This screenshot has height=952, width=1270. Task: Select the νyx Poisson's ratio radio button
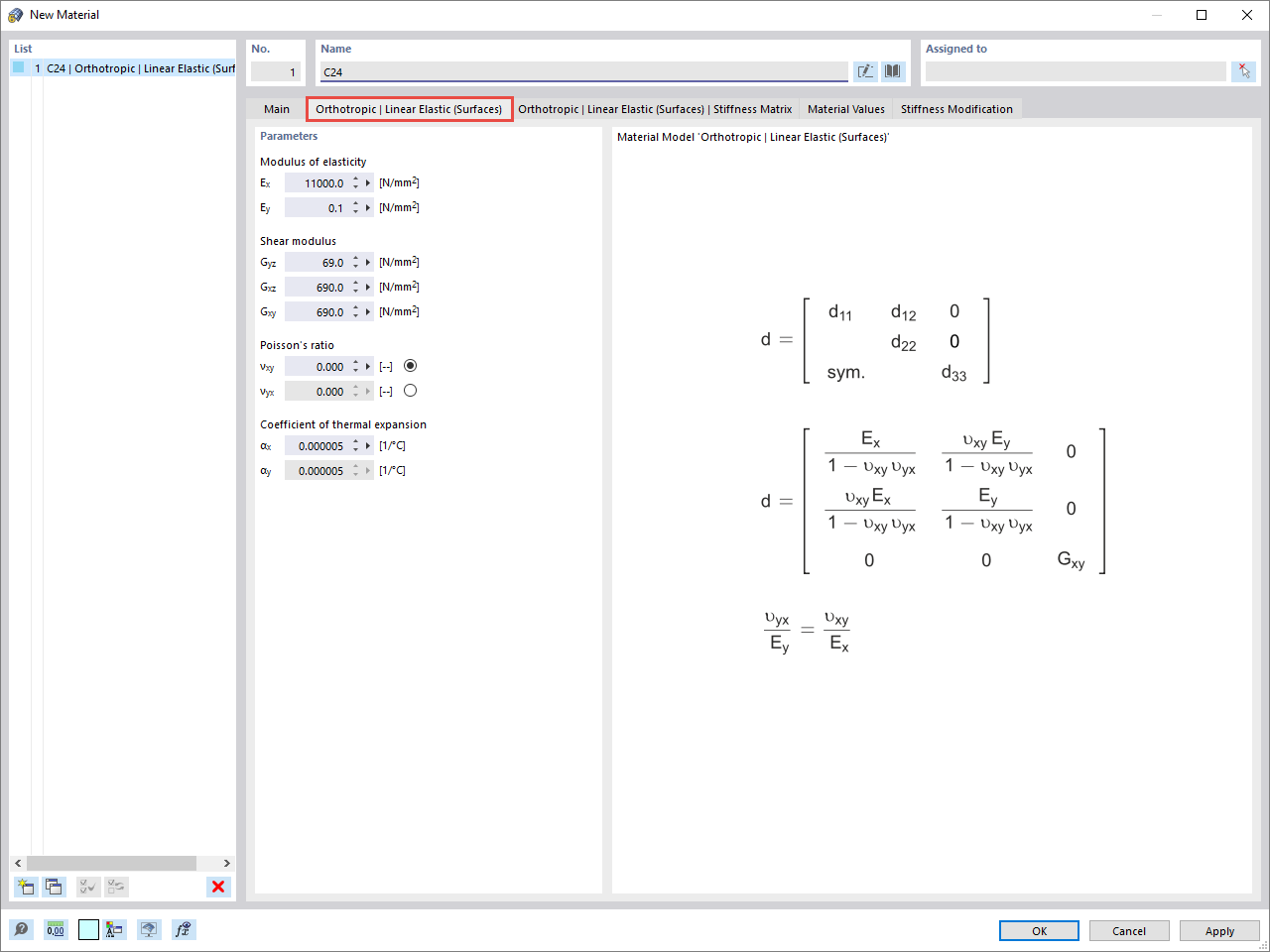click(x=410, y=391)
